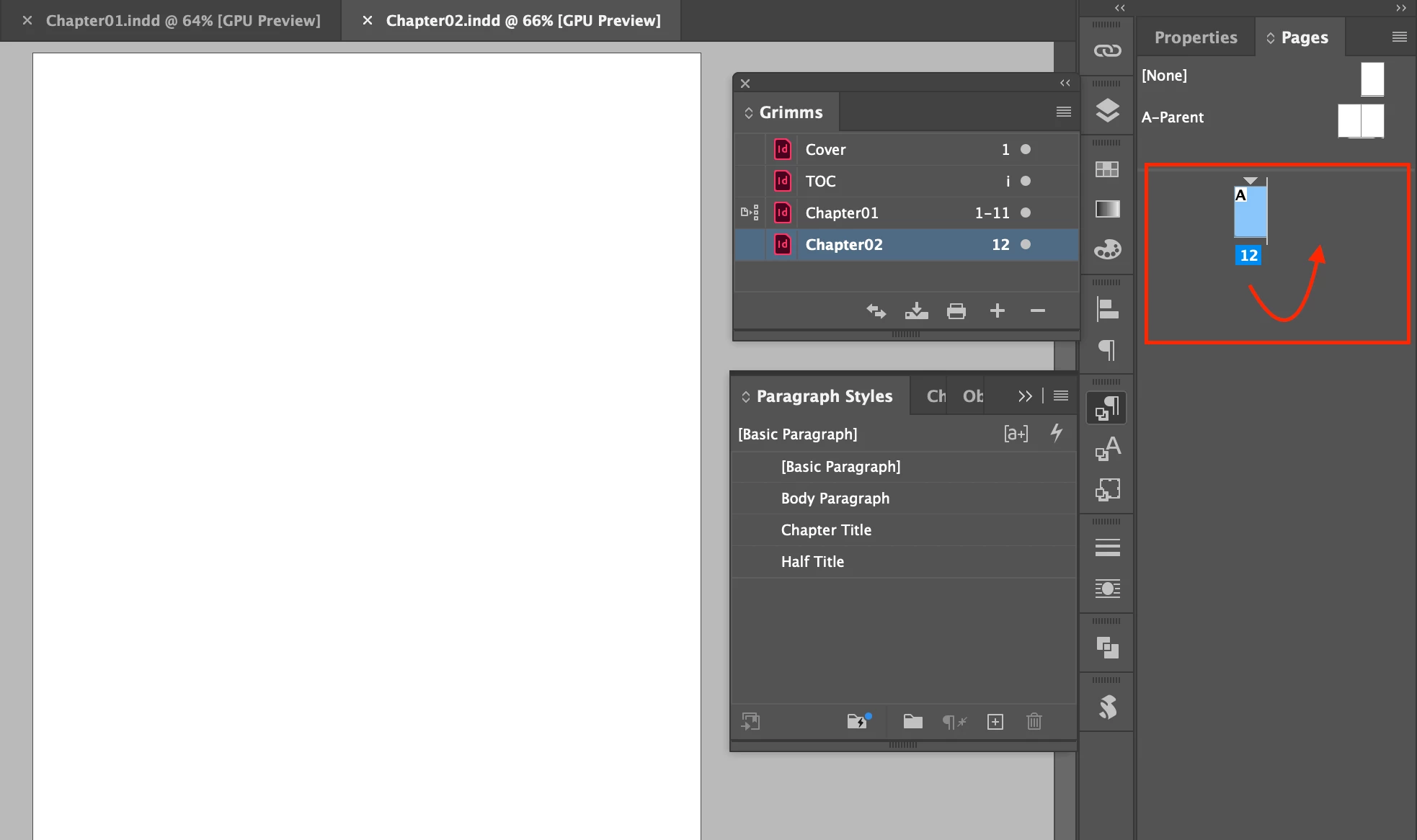Switch to the Properties tab
Viewport: 1417px width, 840px height.
tap(1195, 37)
